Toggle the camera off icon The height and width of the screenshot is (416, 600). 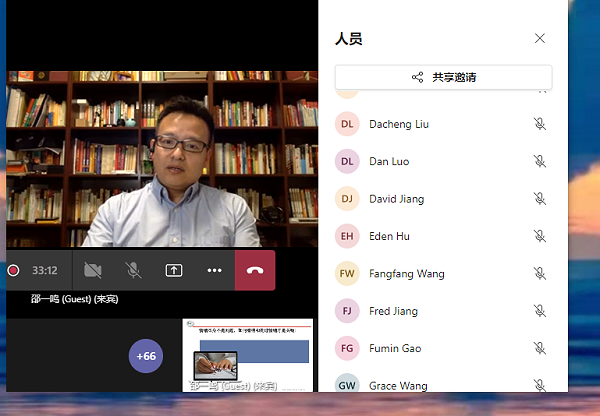(x=93, y=270)
